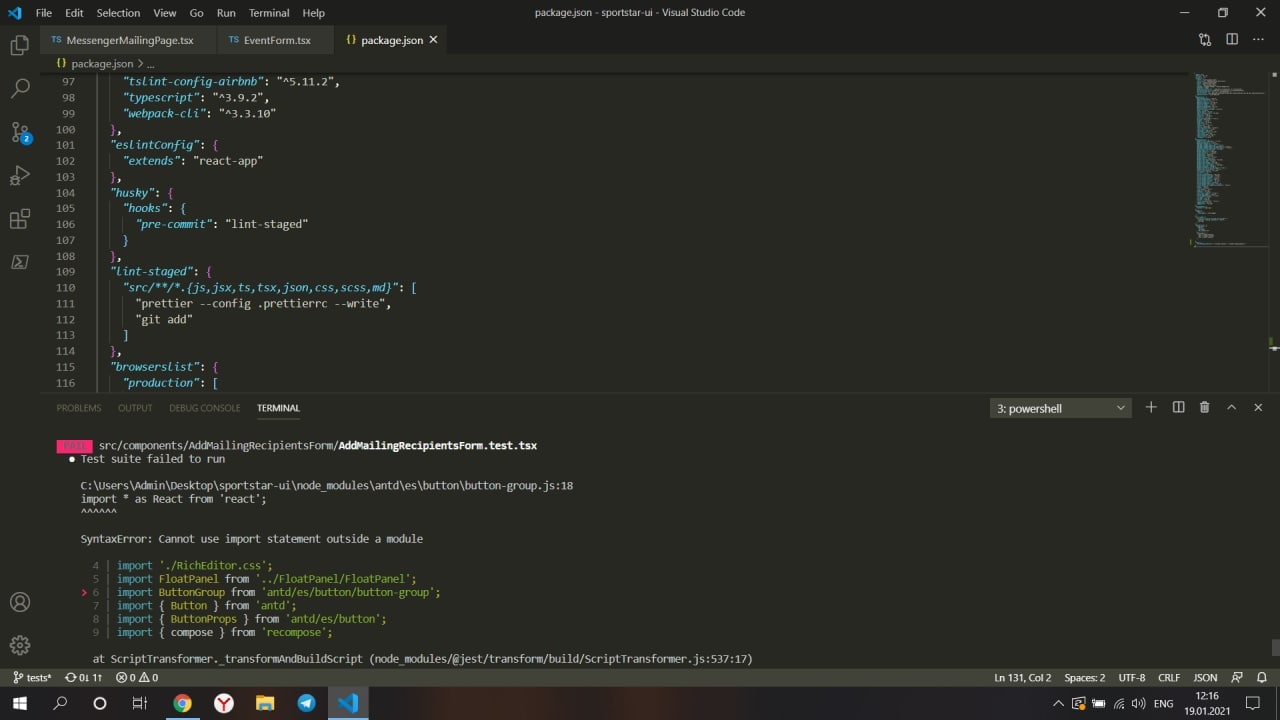The image size is (1280, 720).
Task: Open the Go menu
Action: (x=196, y=13)
